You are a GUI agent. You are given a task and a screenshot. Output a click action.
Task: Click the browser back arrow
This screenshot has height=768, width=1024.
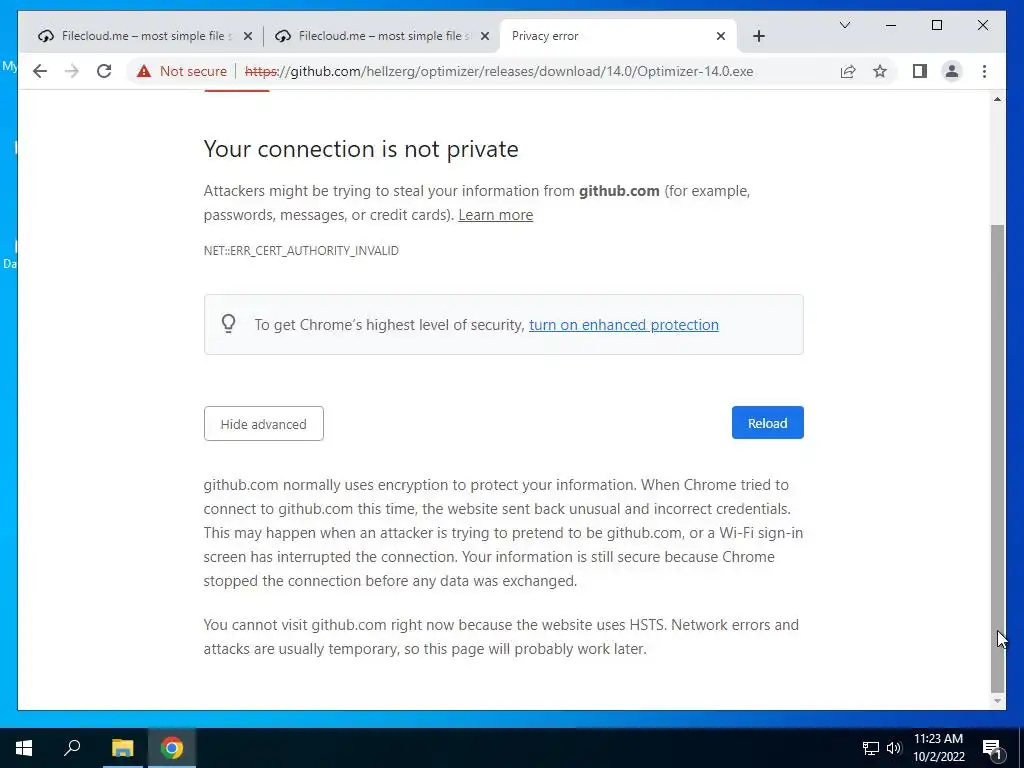tap(40, 71)
